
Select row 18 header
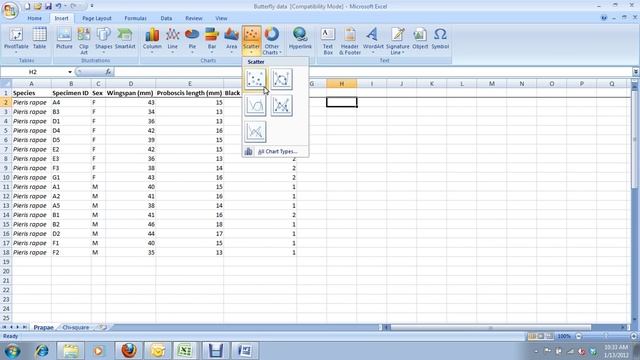click(x=6, y=253)
